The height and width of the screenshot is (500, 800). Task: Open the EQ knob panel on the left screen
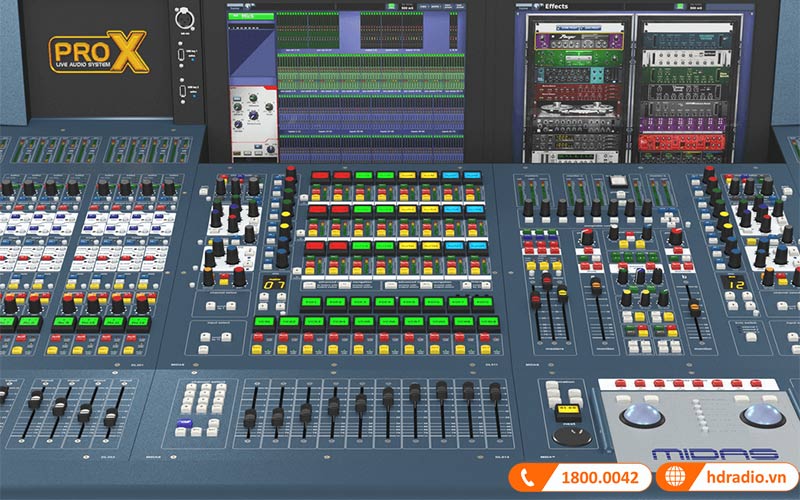click(x=254, y=124)
